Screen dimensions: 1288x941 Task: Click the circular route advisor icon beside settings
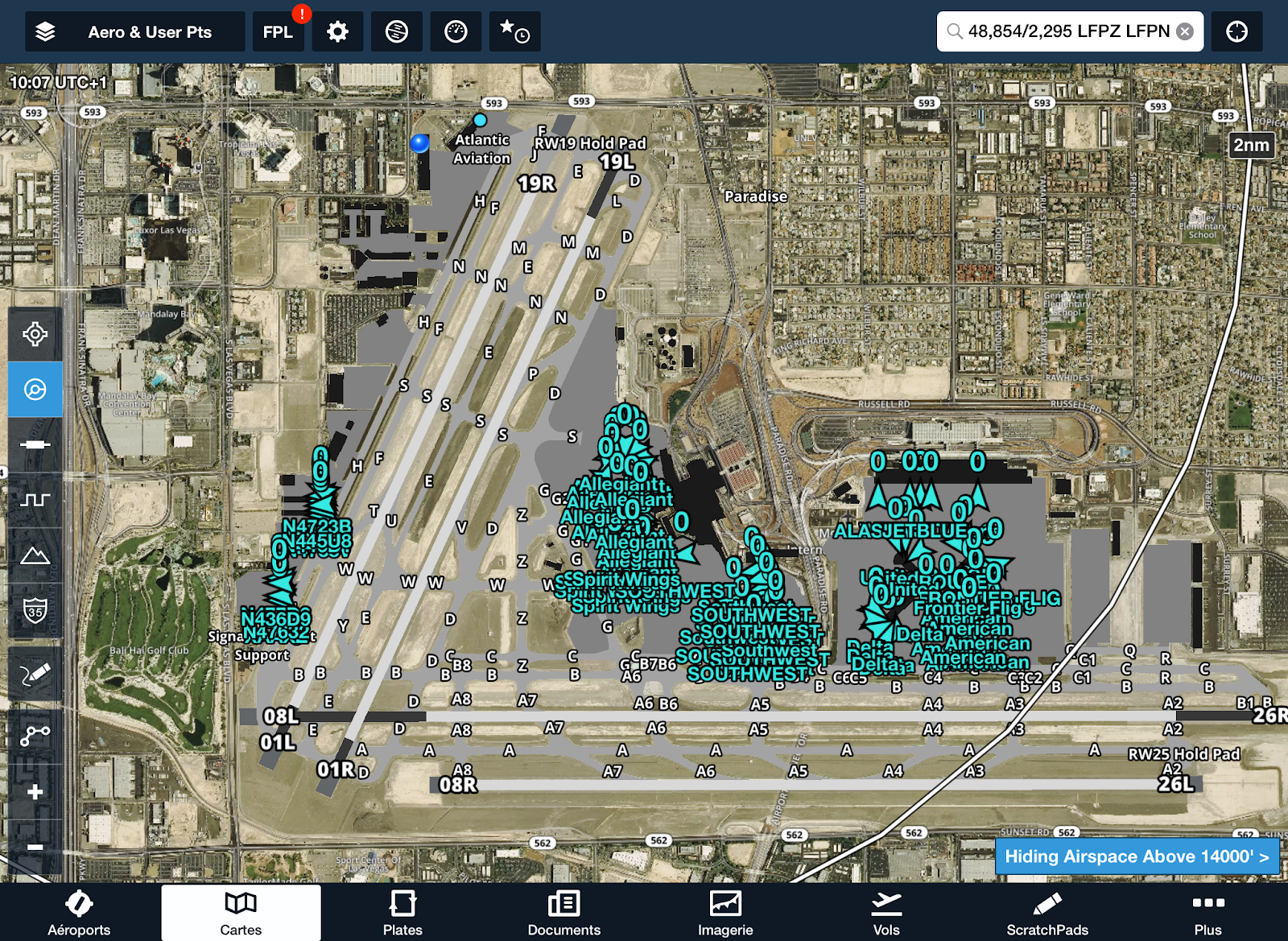click(397, 31)
